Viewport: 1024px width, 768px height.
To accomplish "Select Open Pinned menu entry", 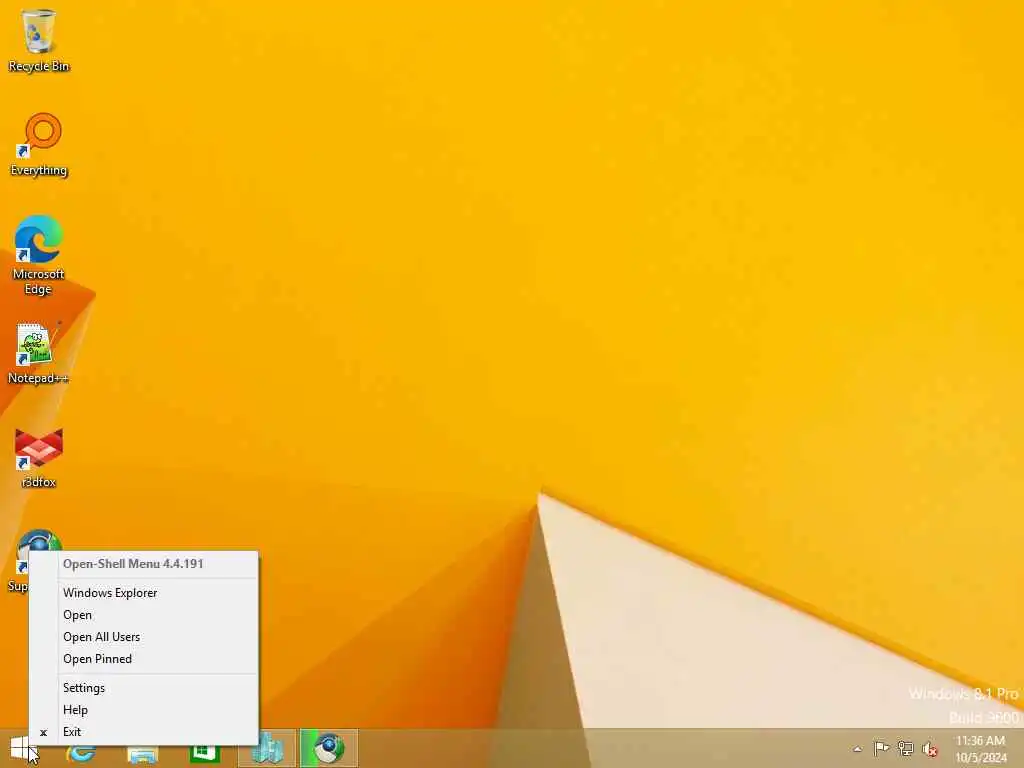I will click(144, 659).
